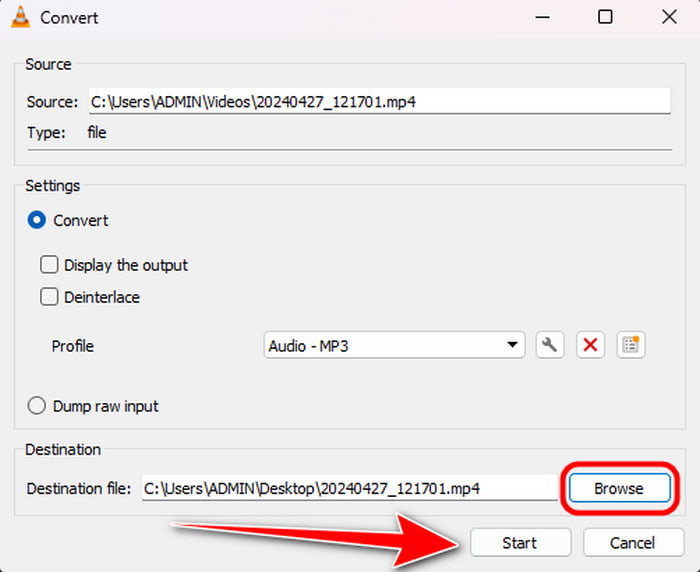The width and height of the screenshot is (700, 572).
Task: Click the Type value 'file' text
Action: pyautogui.click(x=97, y=133)
